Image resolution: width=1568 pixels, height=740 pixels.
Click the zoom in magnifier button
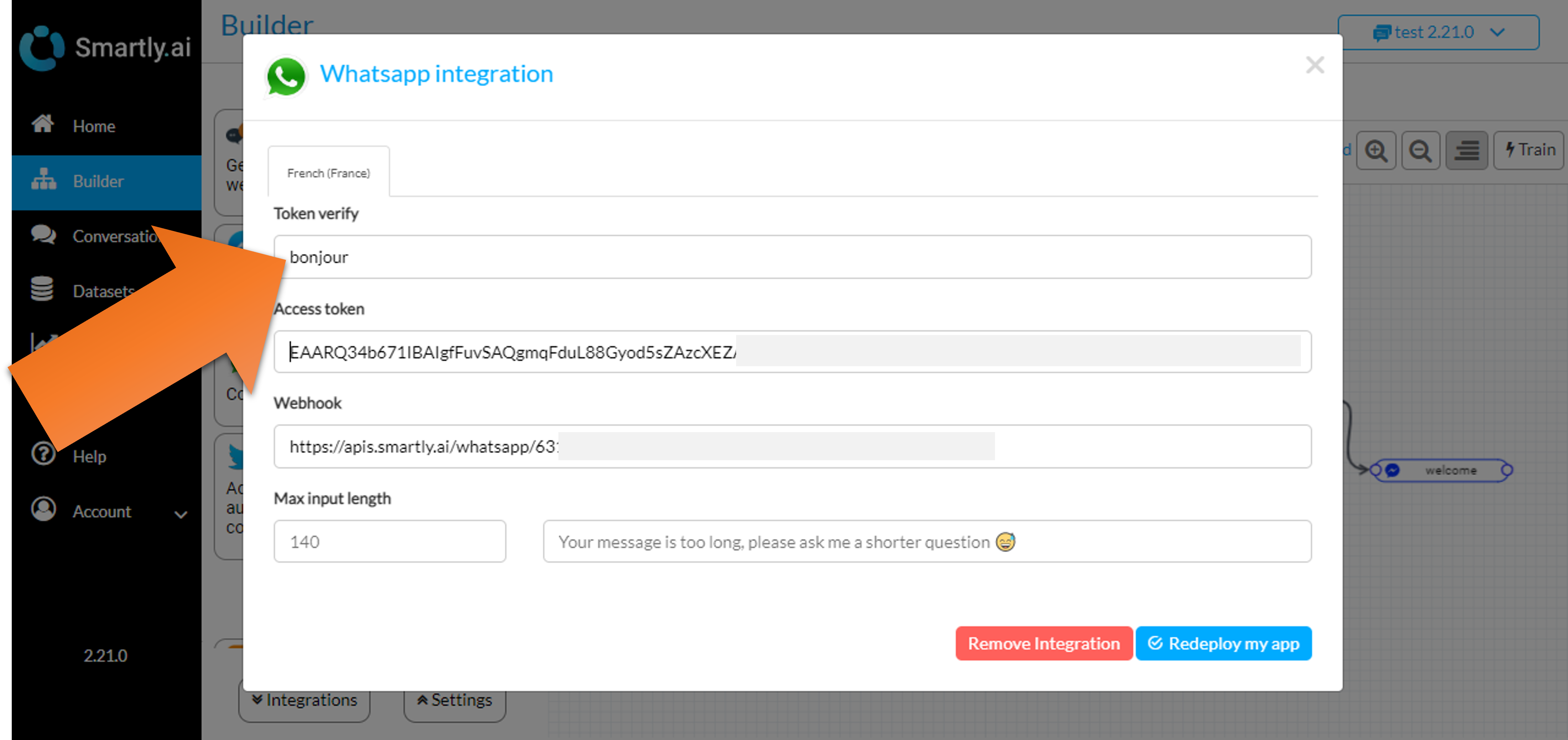point(1376,150)
